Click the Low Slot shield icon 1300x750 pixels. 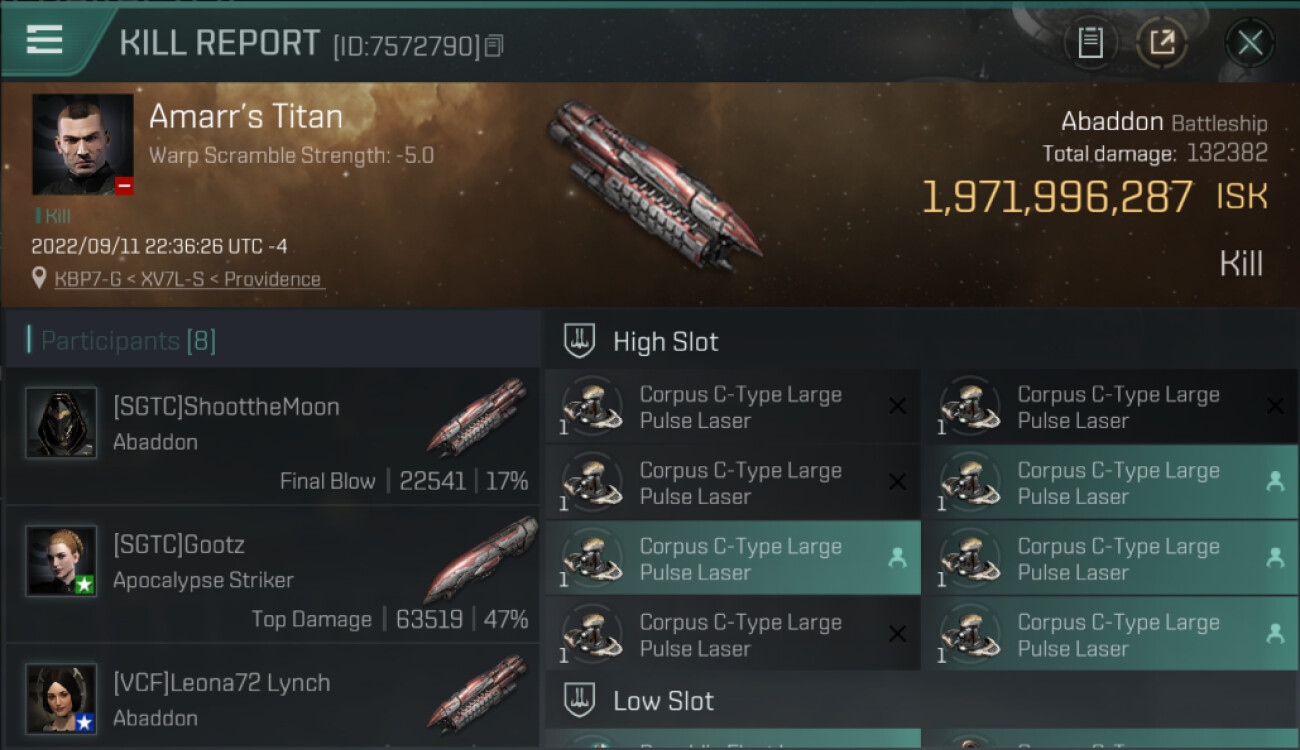coord(580,700)
